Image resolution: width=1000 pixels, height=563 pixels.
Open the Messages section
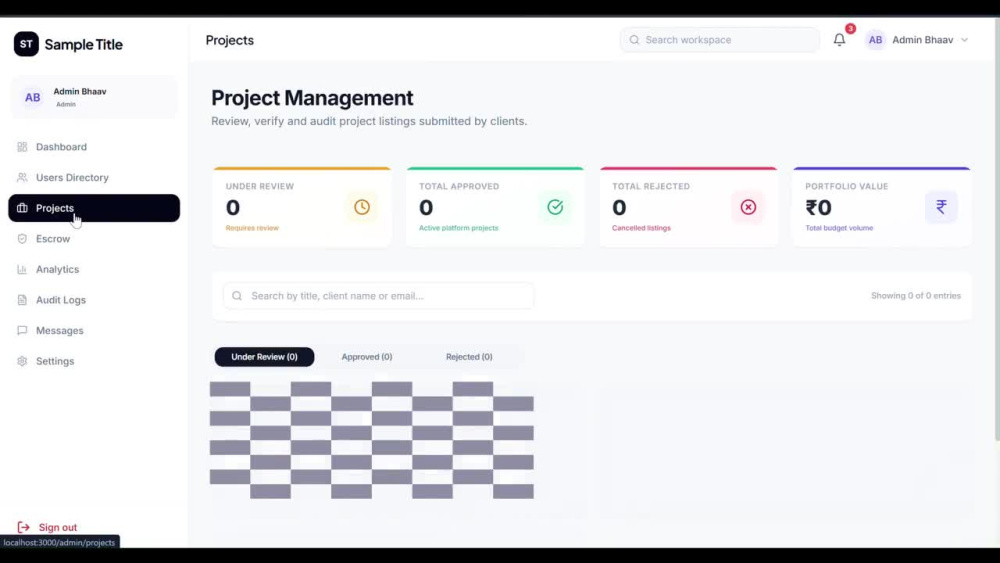click(x=94, y=330)
